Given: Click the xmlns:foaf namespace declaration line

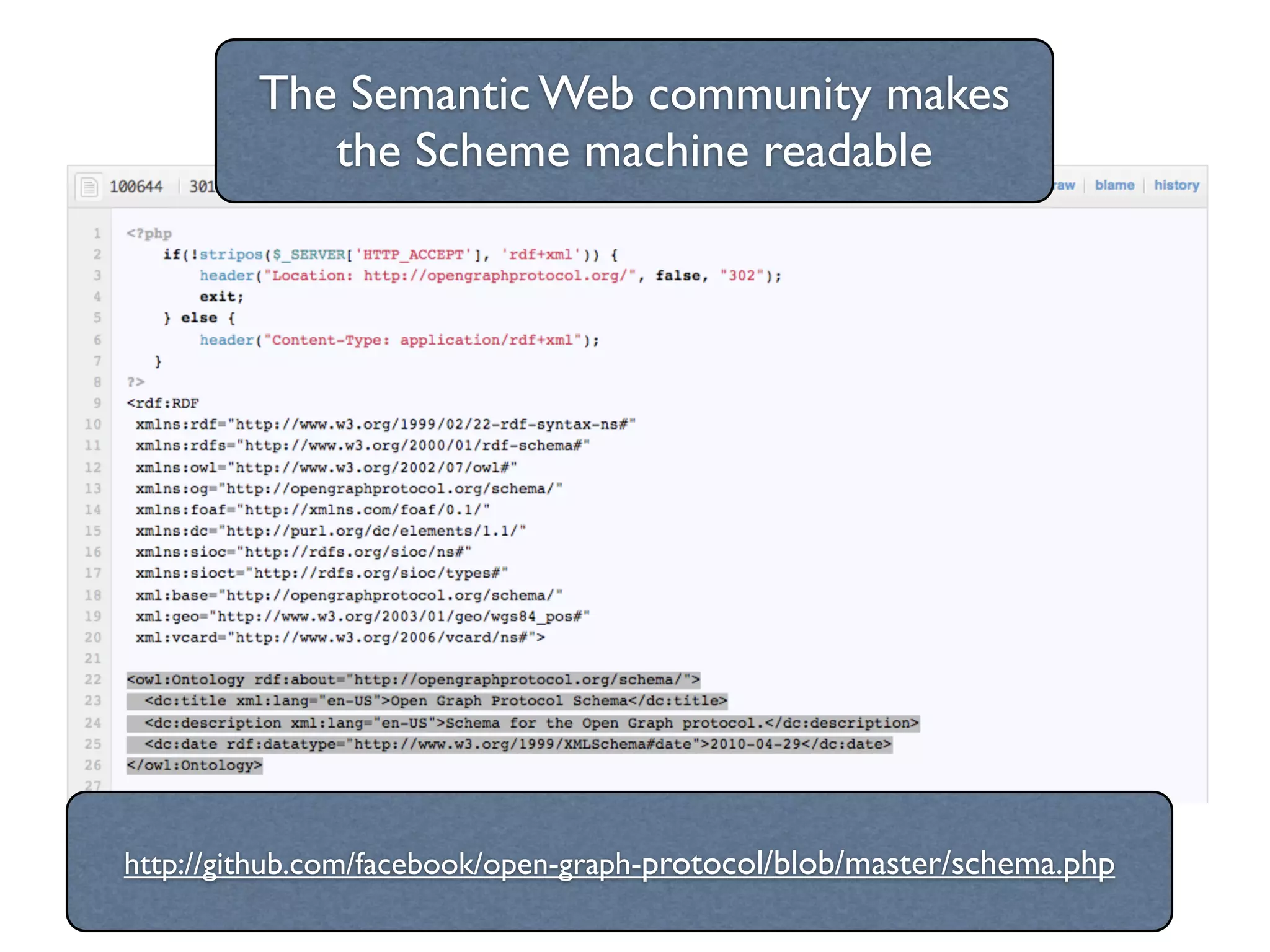Looking at the screenshot, I should click(313, 509).
